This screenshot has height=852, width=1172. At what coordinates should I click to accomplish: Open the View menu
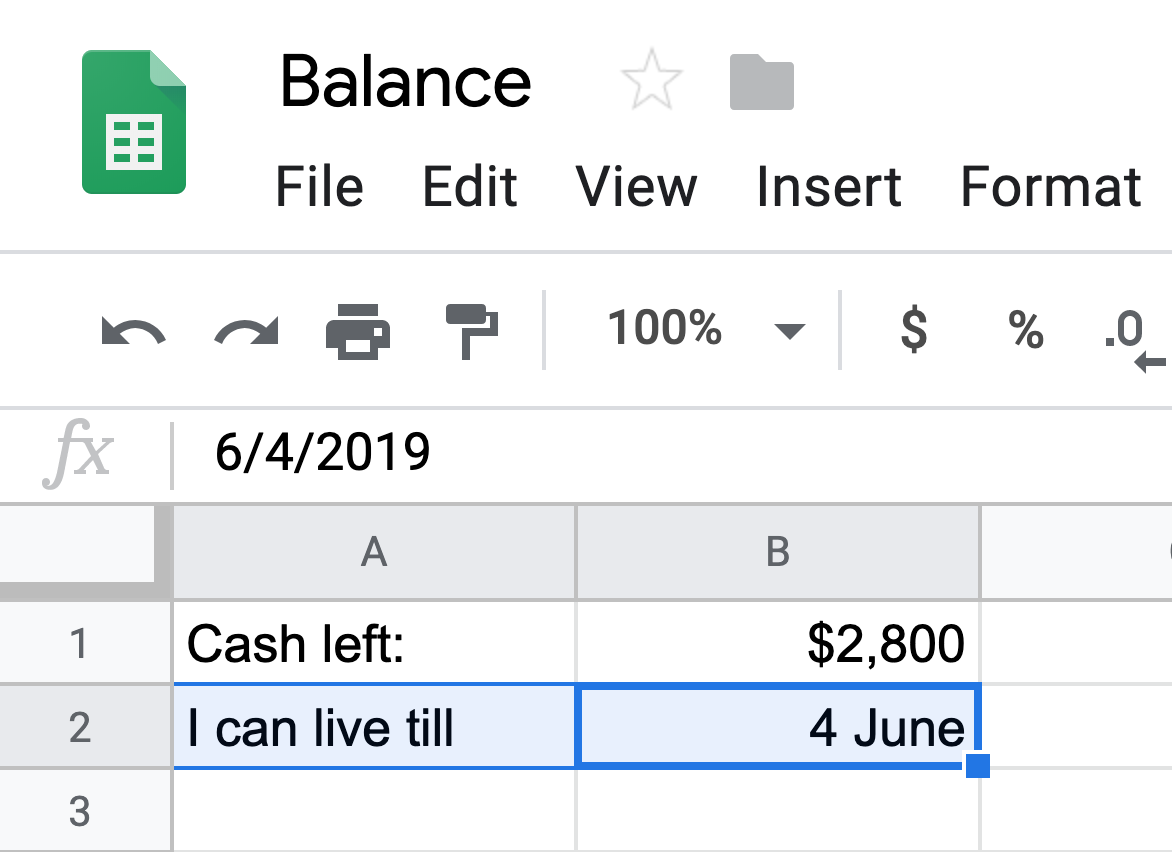pyautogui.click(x=636, y=186)
